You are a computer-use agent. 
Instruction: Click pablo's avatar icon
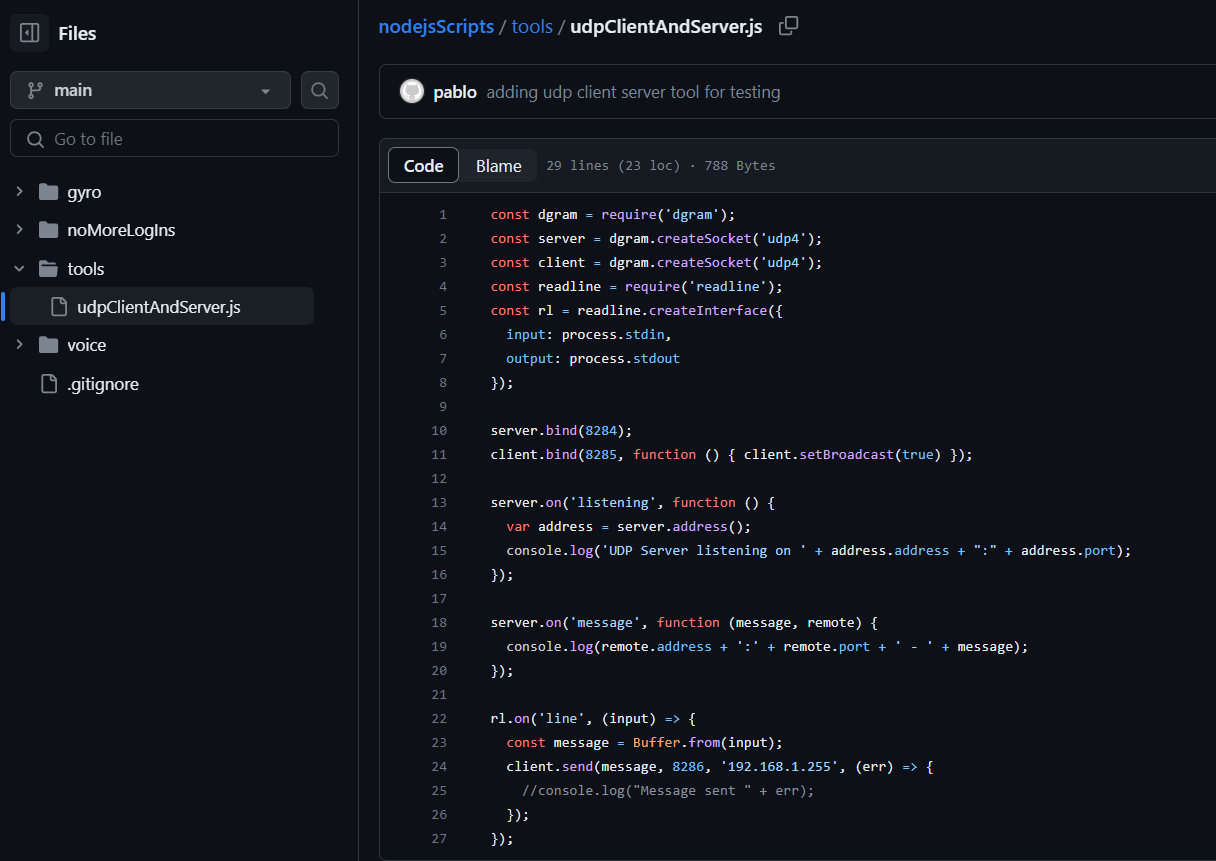(412, 92)
